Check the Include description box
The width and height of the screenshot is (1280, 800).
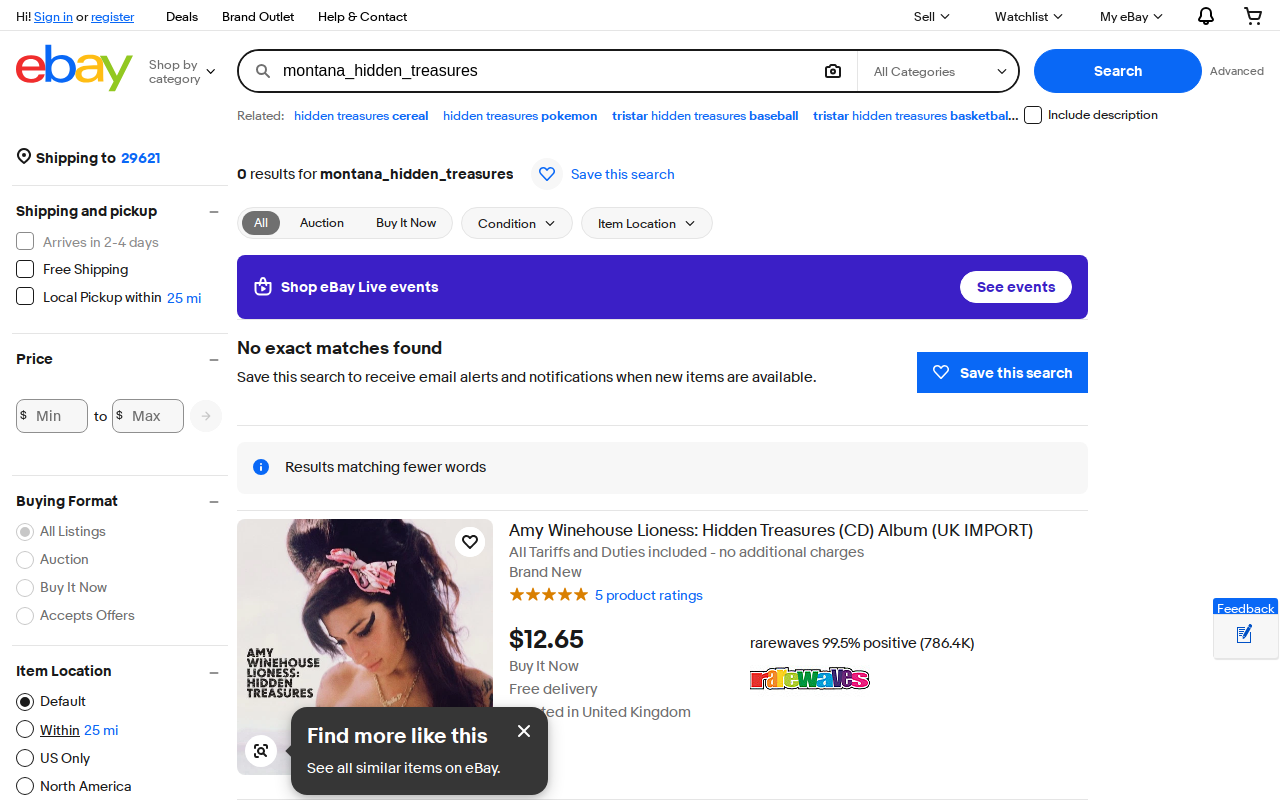[x=1033, y=115]
